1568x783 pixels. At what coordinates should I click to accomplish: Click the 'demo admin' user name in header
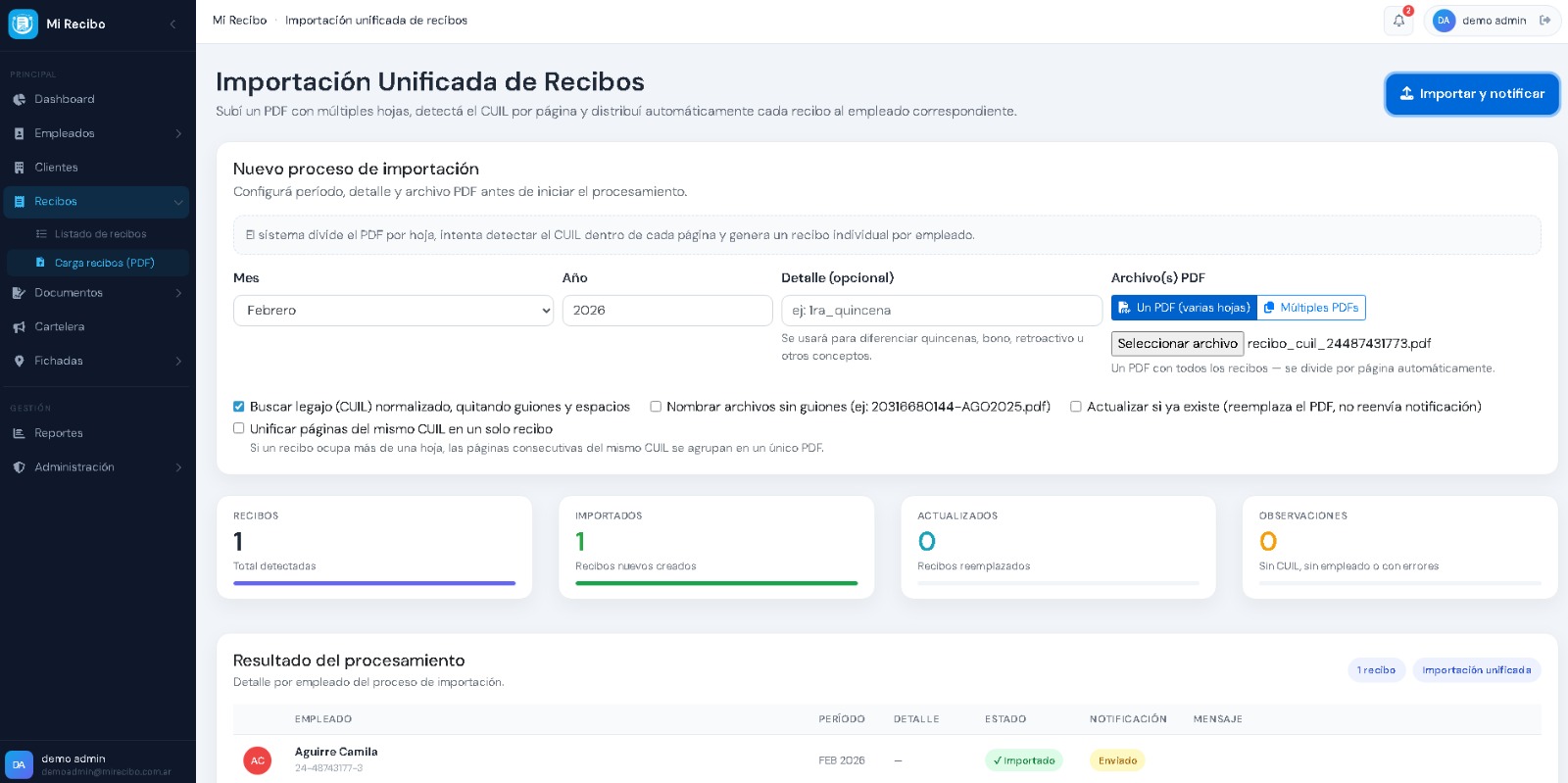[x=1494, y=21]
